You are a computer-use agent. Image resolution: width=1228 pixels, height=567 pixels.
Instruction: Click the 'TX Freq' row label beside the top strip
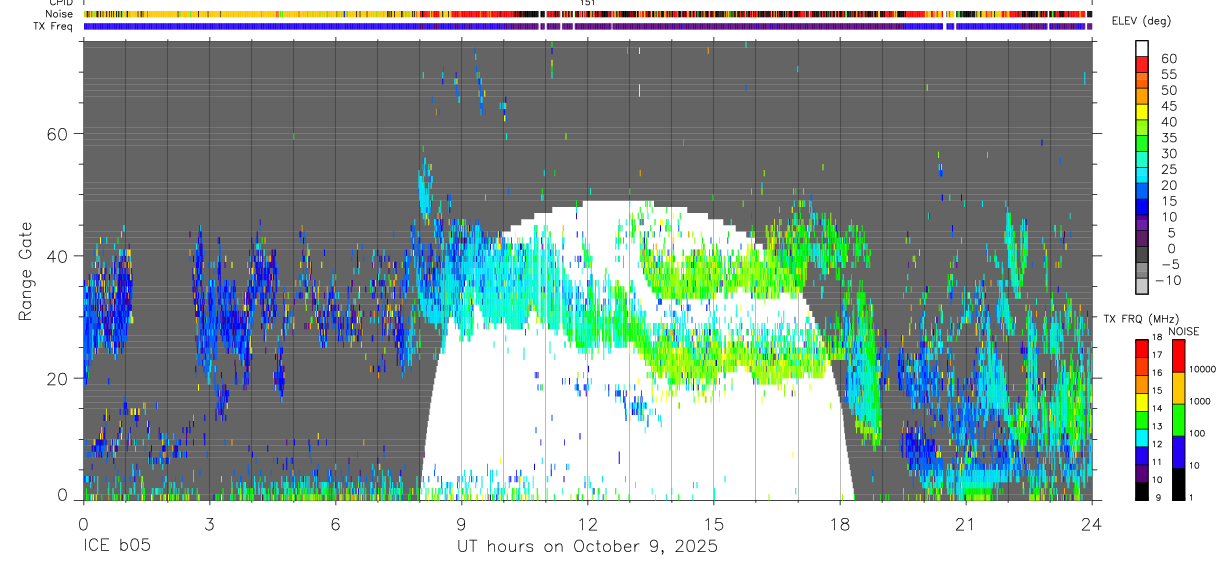[x=51, y=26]
